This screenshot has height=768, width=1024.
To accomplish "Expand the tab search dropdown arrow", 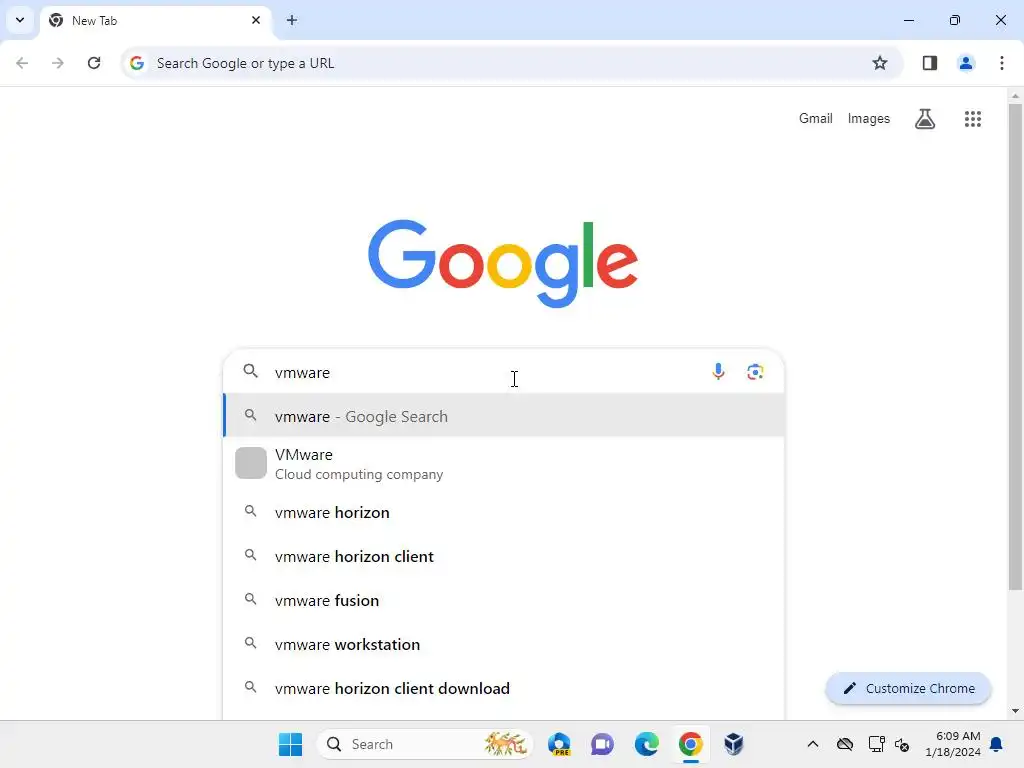I will coord(20,20).
